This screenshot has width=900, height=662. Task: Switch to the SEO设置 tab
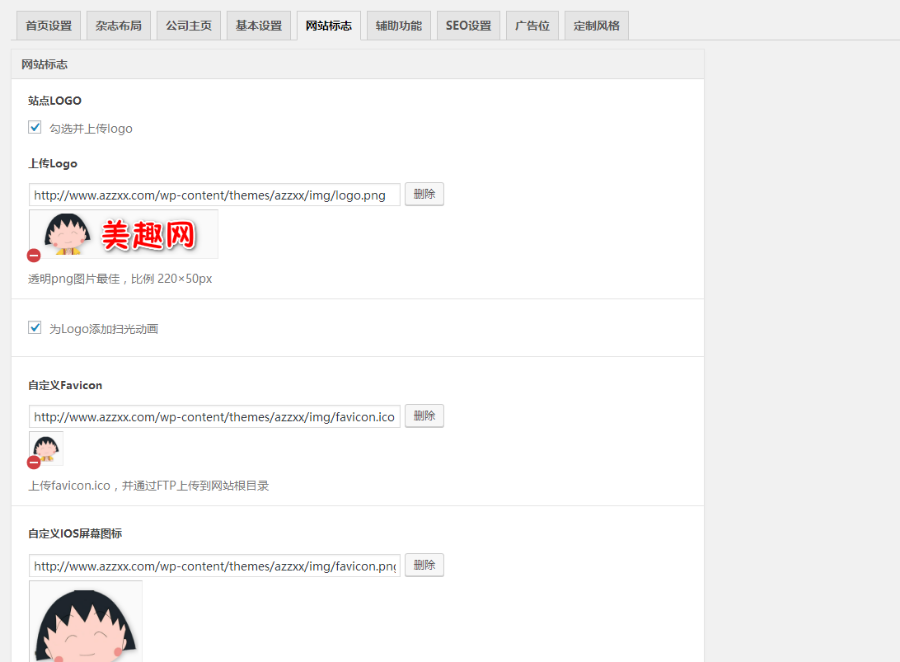pos(467,25)
